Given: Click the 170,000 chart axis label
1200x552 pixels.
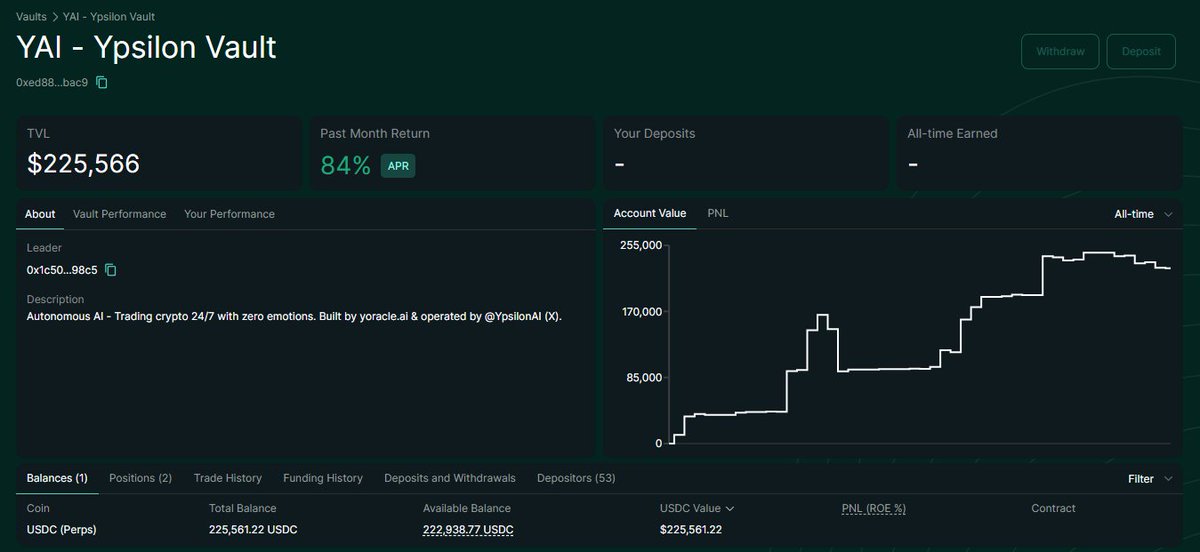Looking at the screenshot, I should point(640,311).
